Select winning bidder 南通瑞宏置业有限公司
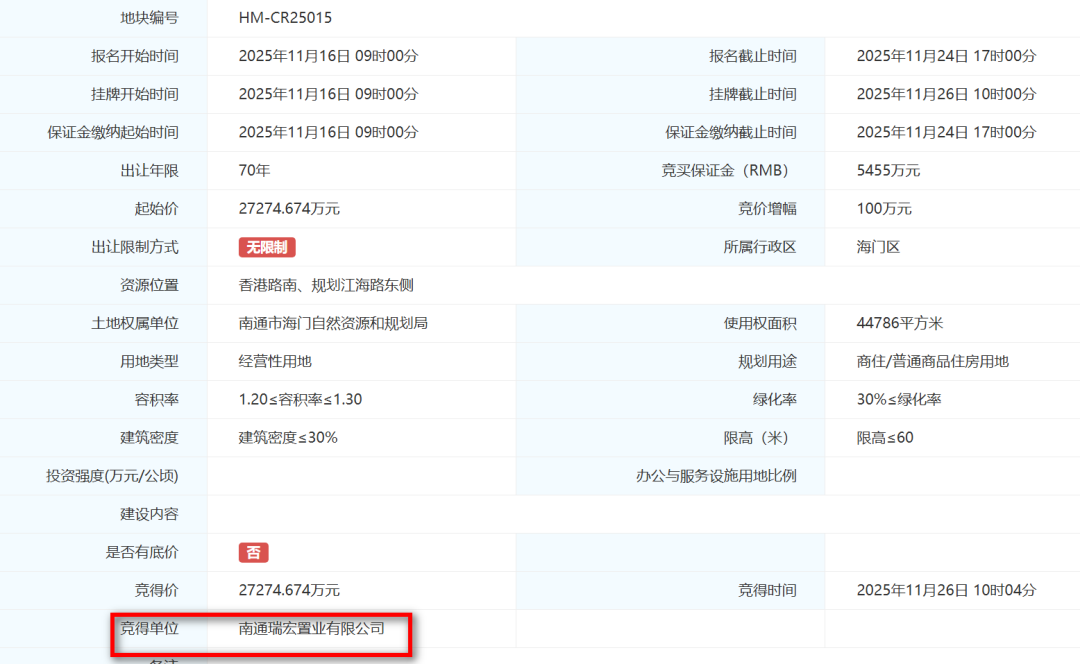This screenshot has height=664, width=1080. (311, 628)
